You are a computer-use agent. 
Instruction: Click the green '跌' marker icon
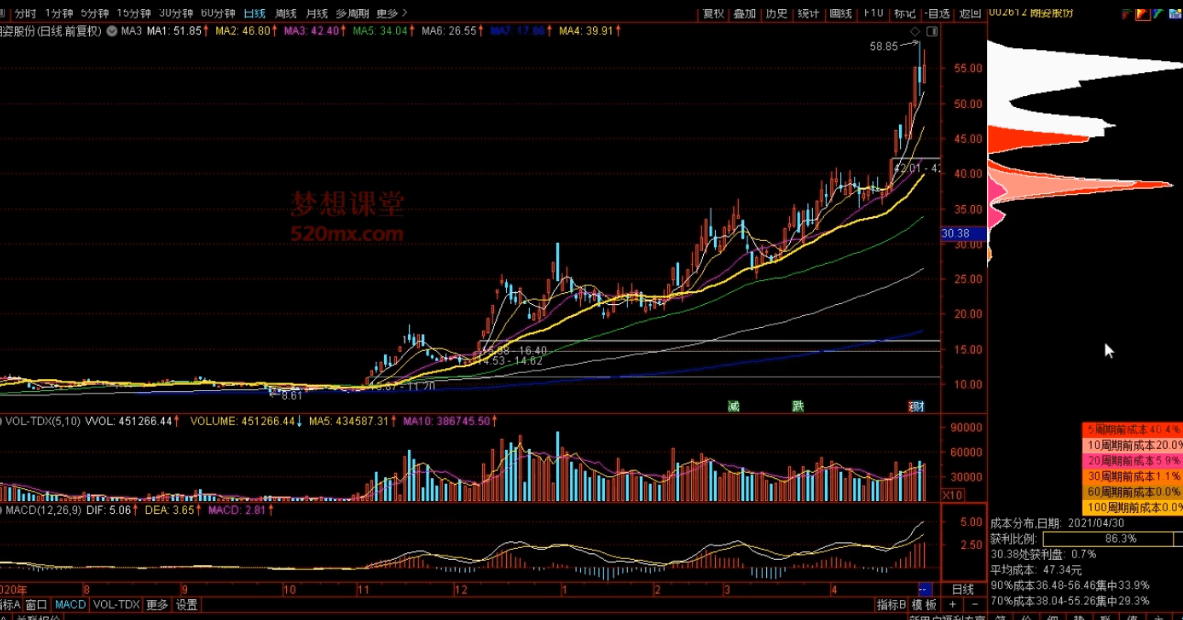(797, 406)
